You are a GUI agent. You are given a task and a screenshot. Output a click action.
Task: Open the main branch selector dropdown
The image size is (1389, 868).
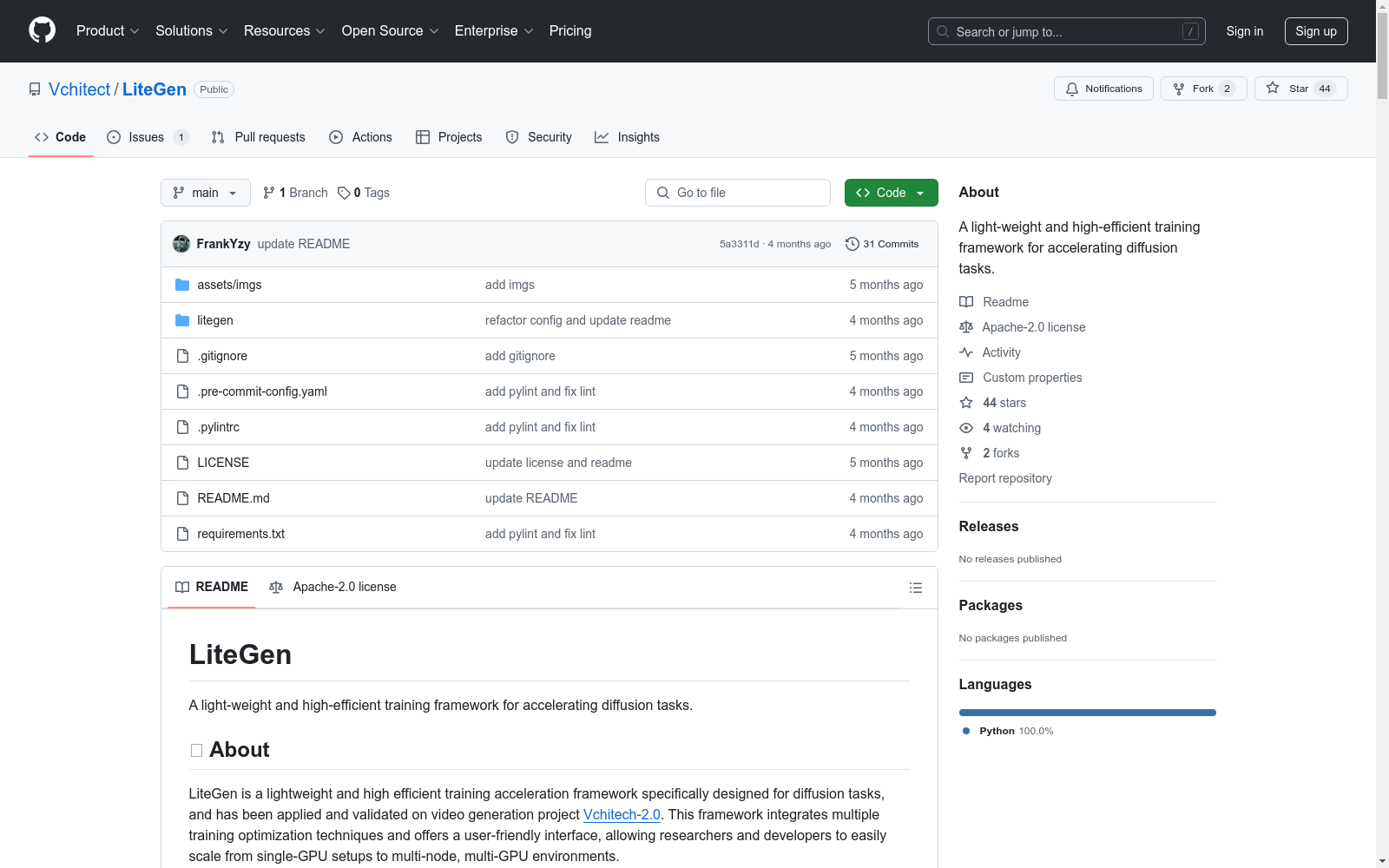tap(206, 193)
